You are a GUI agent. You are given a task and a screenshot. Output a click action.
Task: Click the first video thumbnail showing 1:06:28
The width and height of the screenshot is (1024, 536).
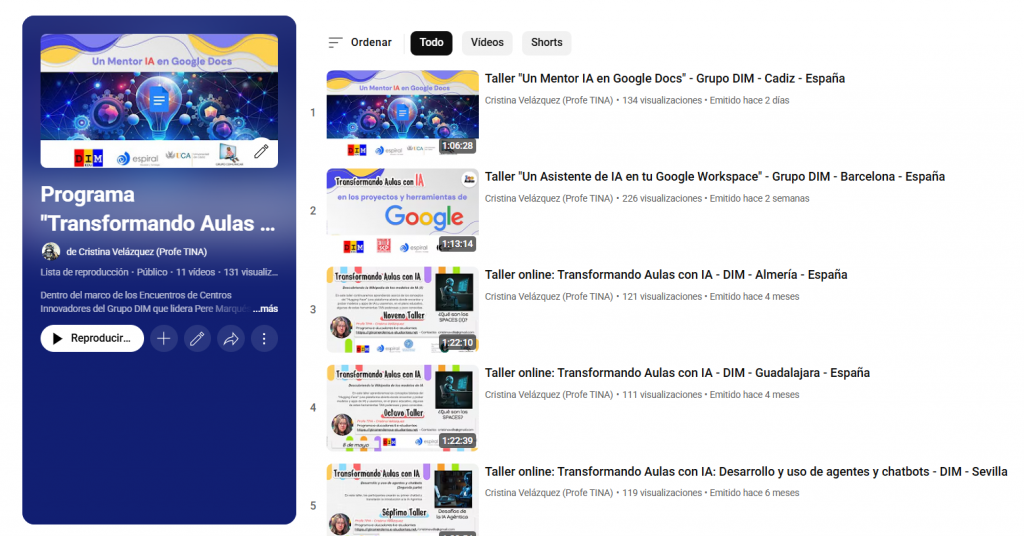pyautogui.click(x=402, y=112)
